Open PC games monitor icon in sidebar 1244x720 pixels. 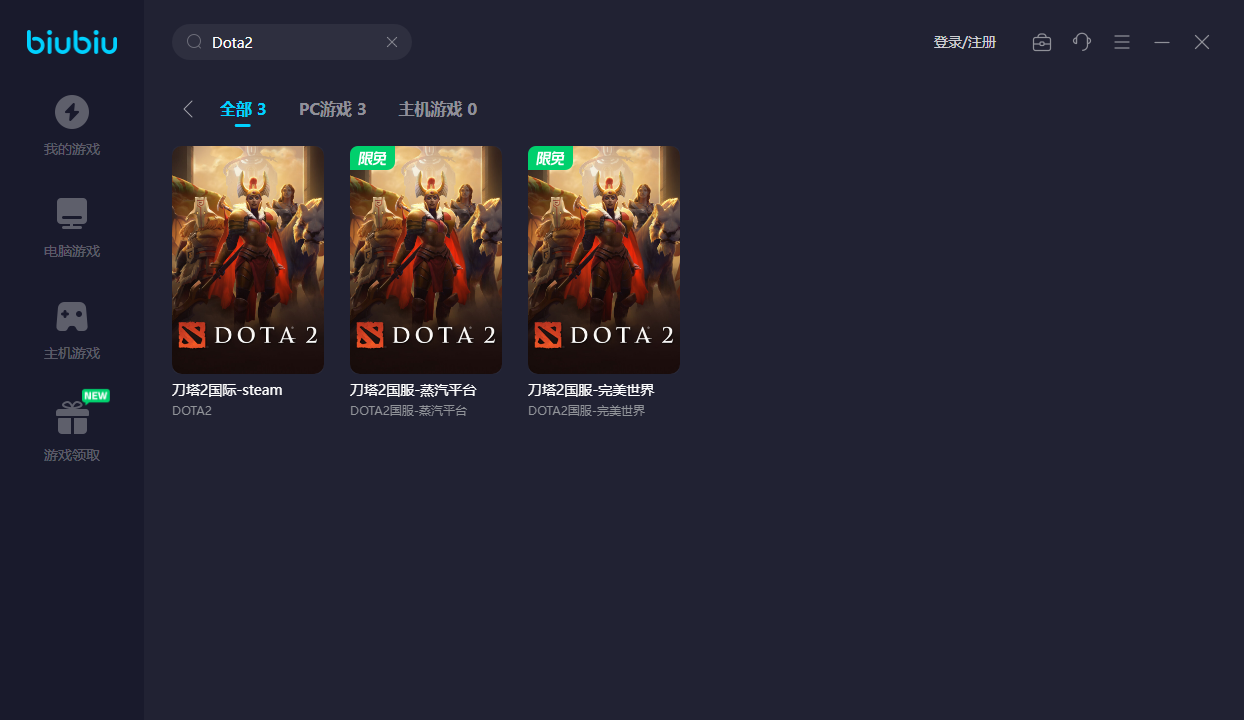(72, 214)
